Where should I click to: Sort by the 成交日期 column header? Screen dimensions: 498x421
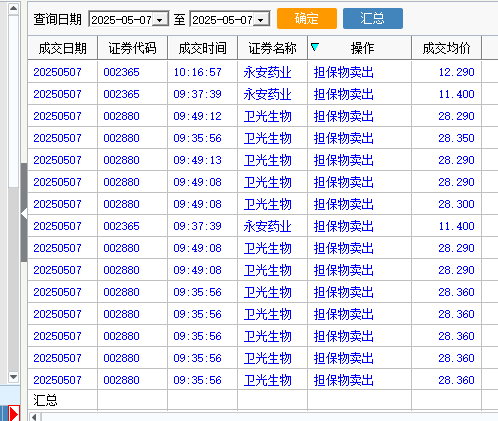pyautogui.click(x=63, y=48)
